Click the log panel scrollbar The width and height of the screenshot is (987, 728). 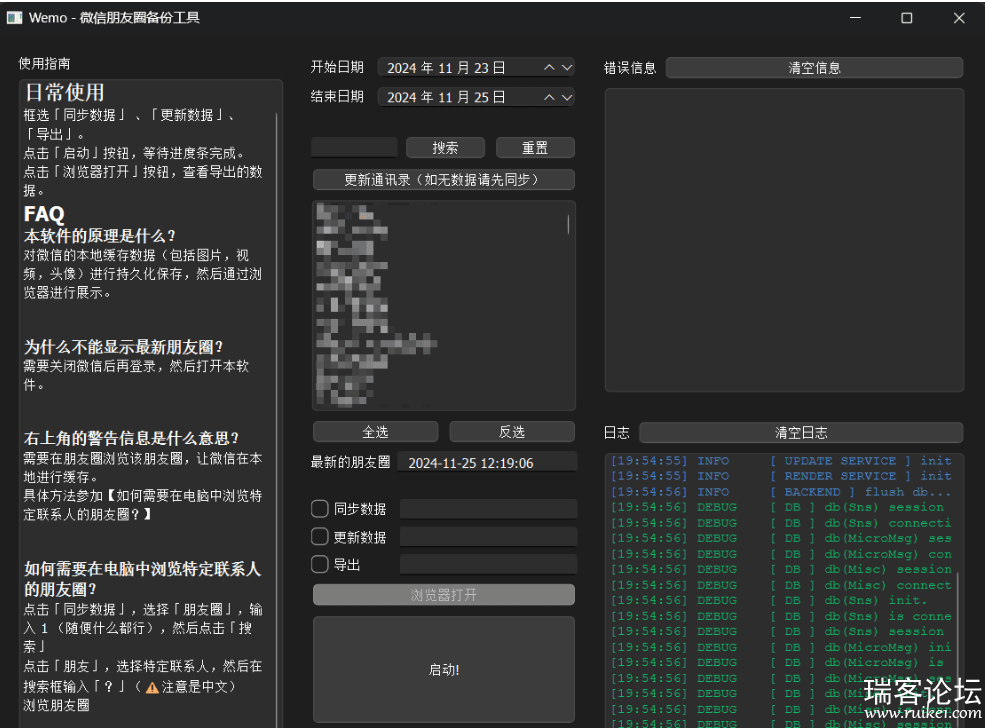957,648
